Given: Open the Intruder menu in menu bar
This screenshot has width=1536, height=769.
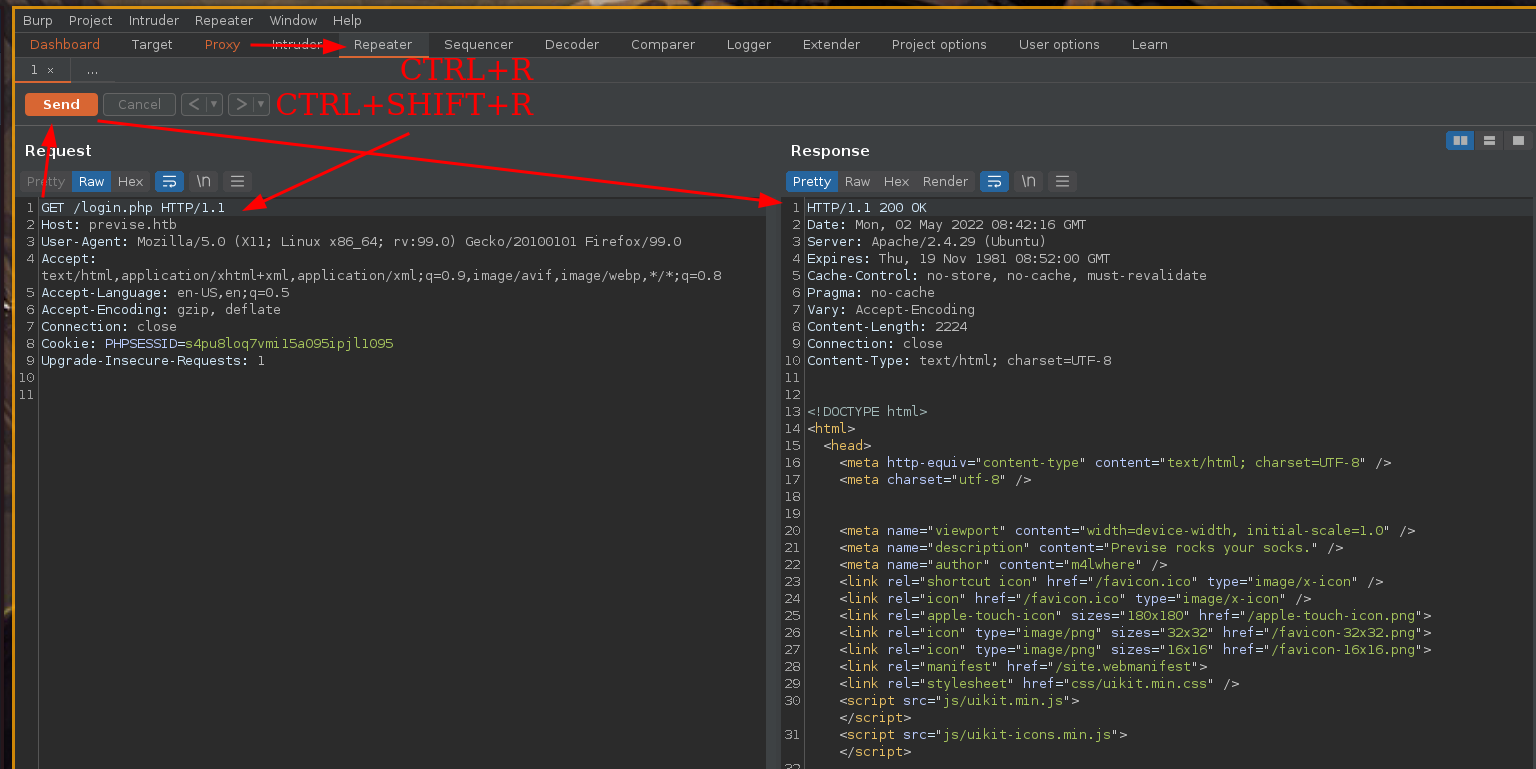Looking at the screenshot, I should point(153,20).
